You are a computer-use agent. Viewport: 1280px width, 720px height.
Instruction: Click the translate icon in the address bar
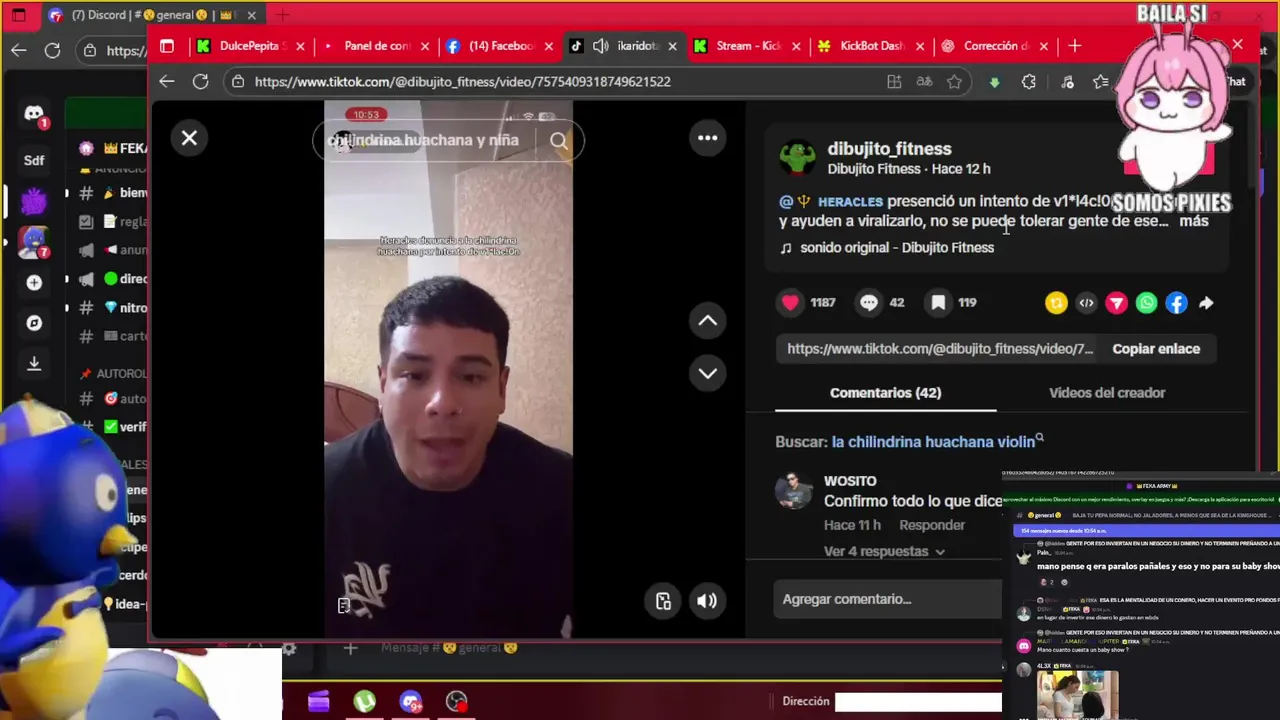[924, 82]
